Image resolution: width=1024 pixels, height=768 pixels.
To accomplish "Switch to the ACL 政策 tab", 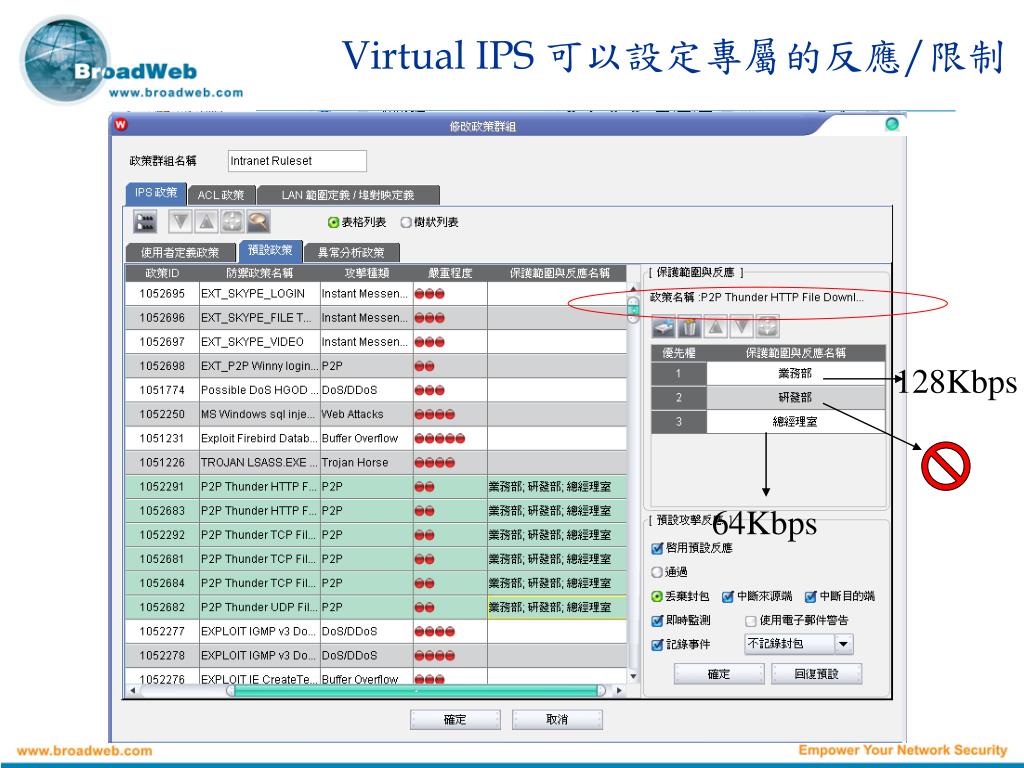I will 221,195.
